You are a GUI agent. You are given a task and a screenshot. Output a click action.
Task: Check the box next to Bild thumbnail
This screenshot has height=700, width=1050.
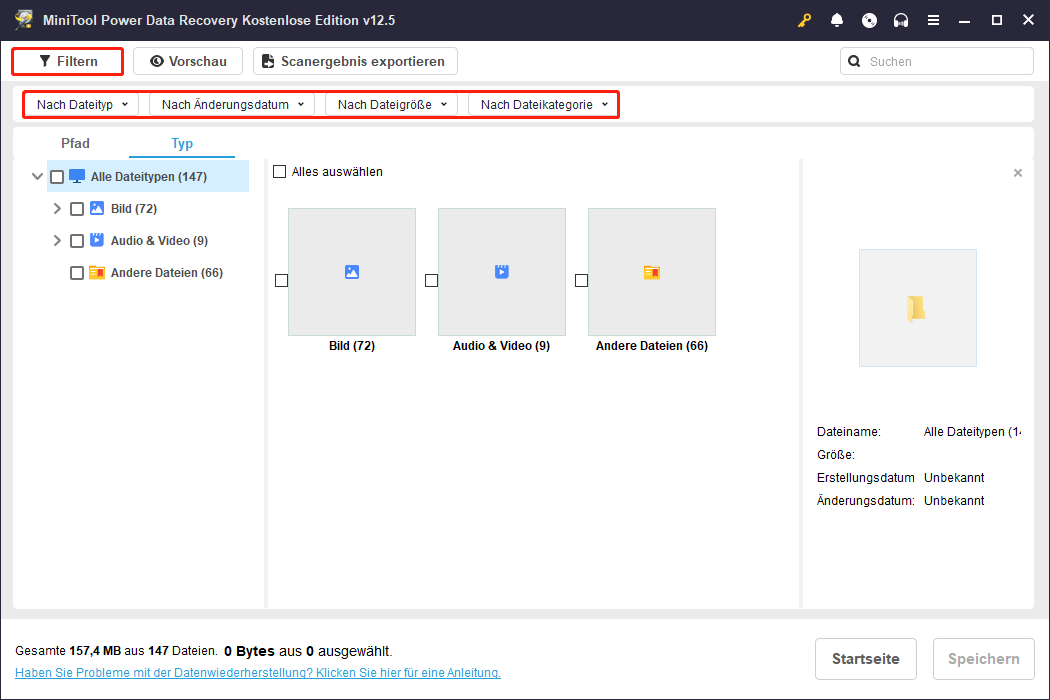pyautogui.click(x=281, y=281)
